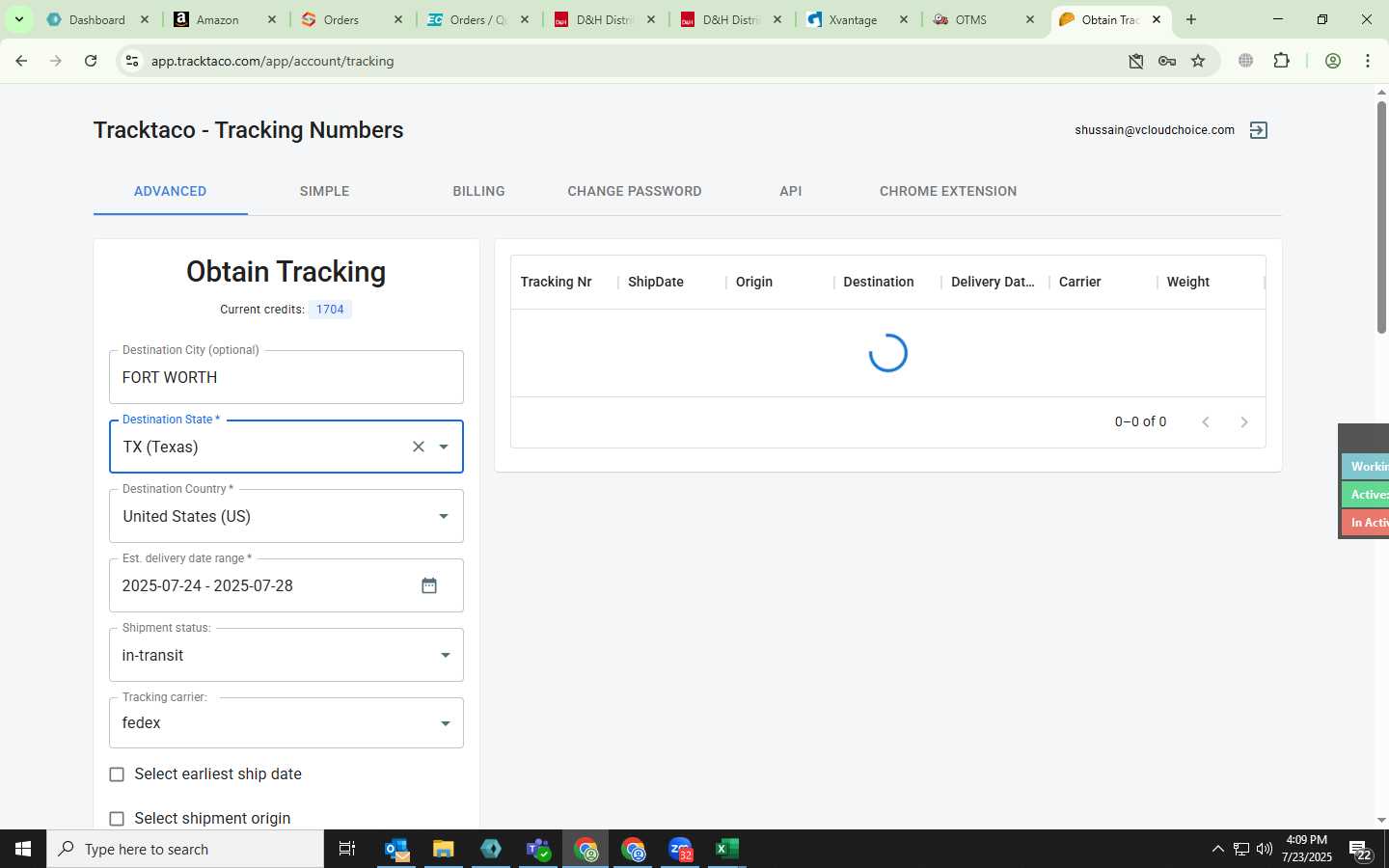
Task: Open the Chrome three-dot menu
Action: coord(1368,61)
